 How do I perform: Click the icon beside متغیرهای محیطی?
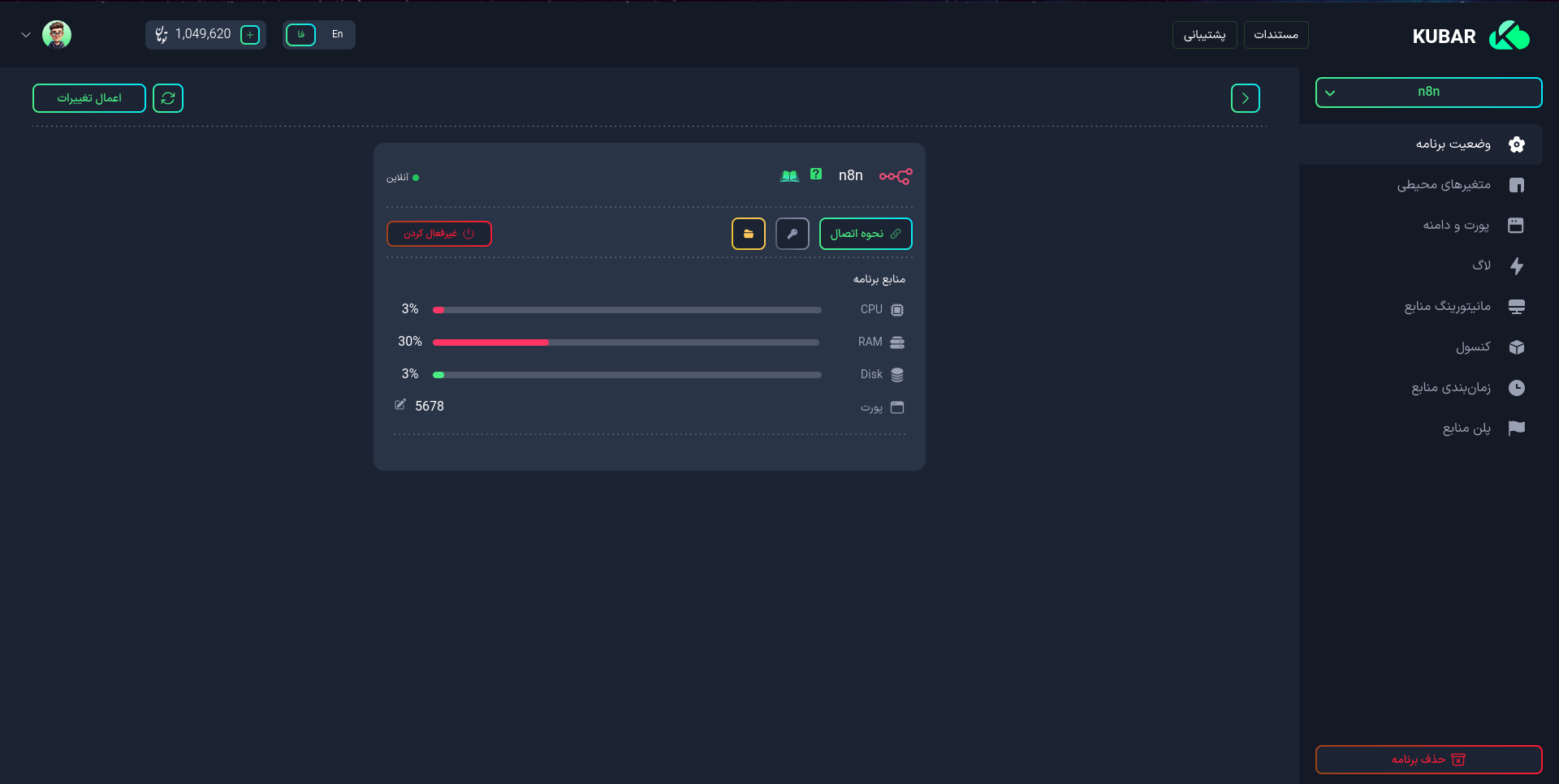pos(1517,185)
